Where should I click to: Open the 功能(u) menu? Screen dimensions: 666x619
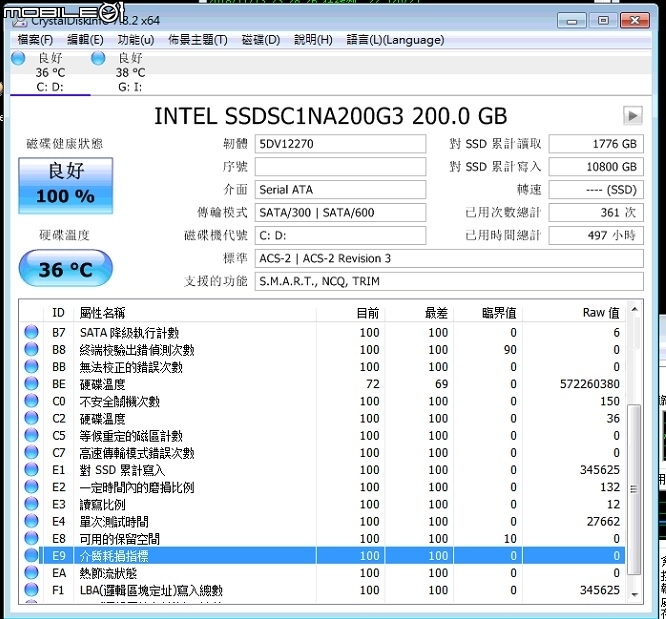[x=135, y=40]
